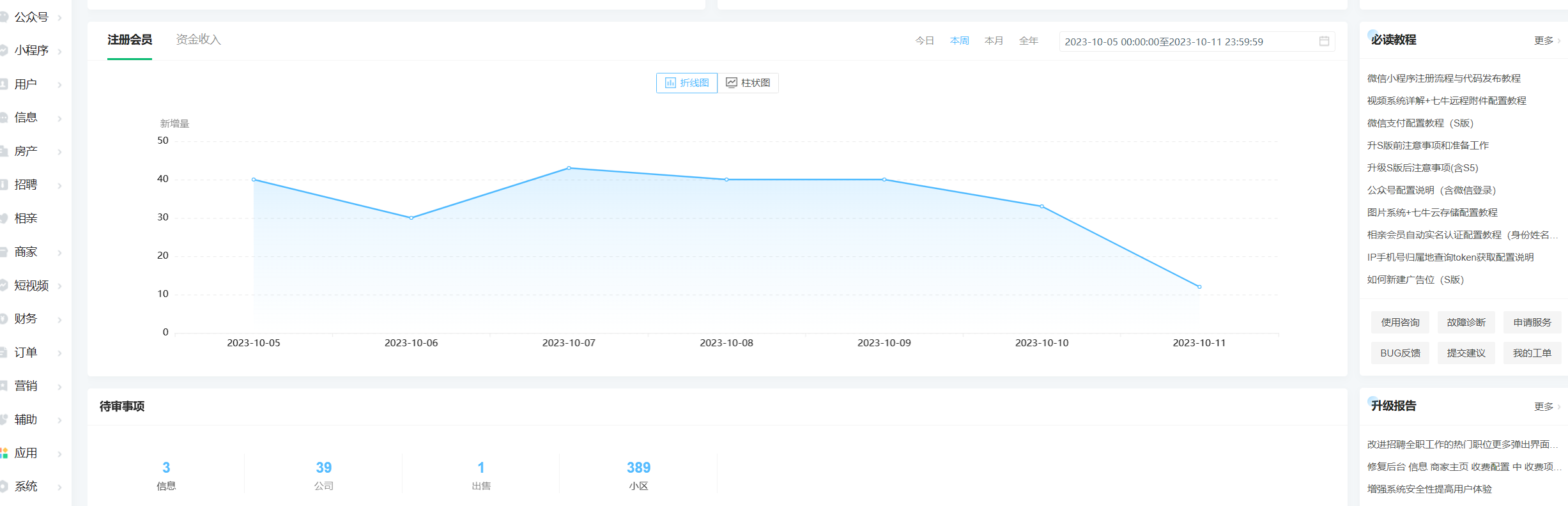This screenshot has height=506, width=1568.
Task: Switch to the 注册会员 tab
Action: (130, 40)
